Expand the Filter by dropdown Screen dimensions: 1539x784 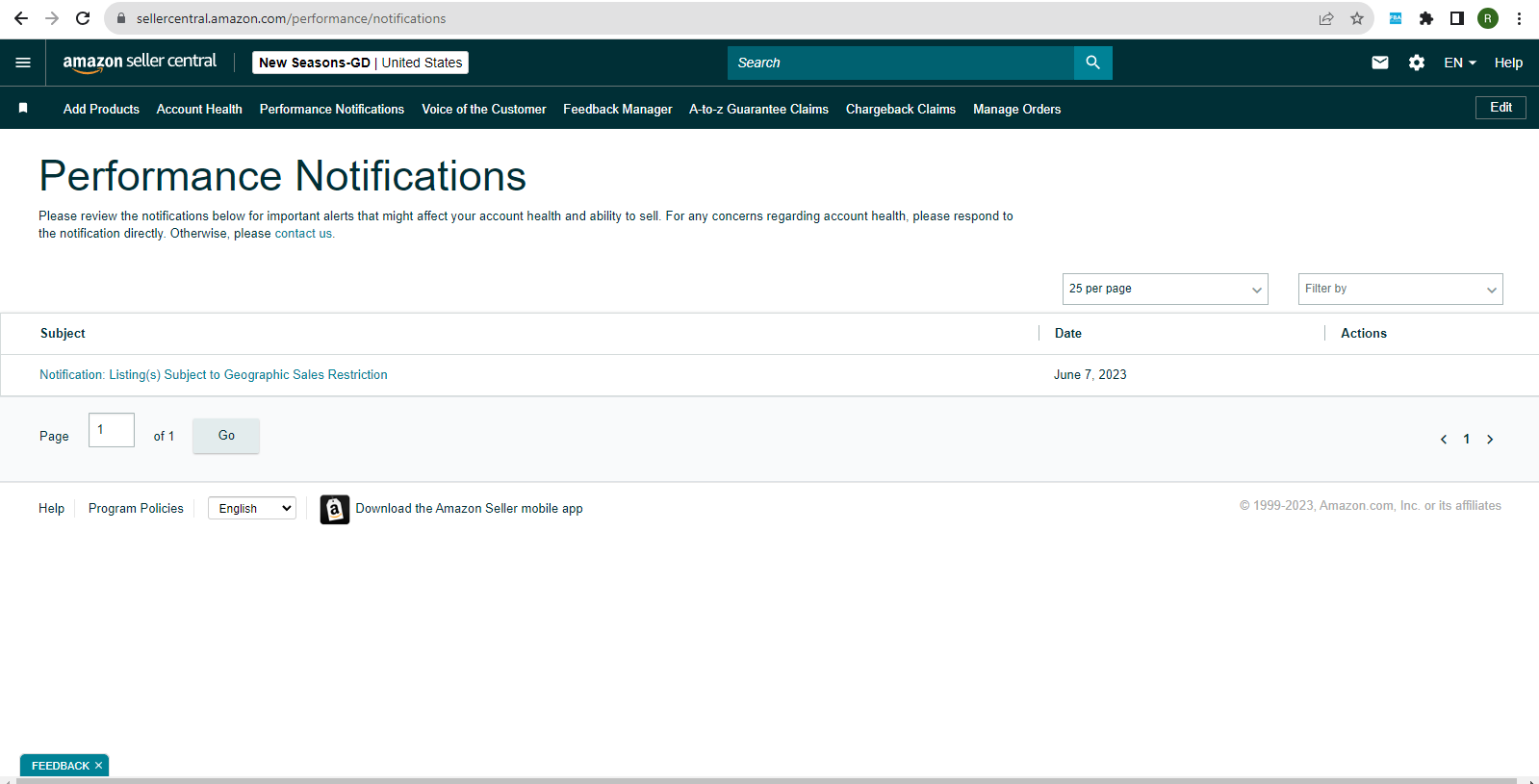(1400, 289)
